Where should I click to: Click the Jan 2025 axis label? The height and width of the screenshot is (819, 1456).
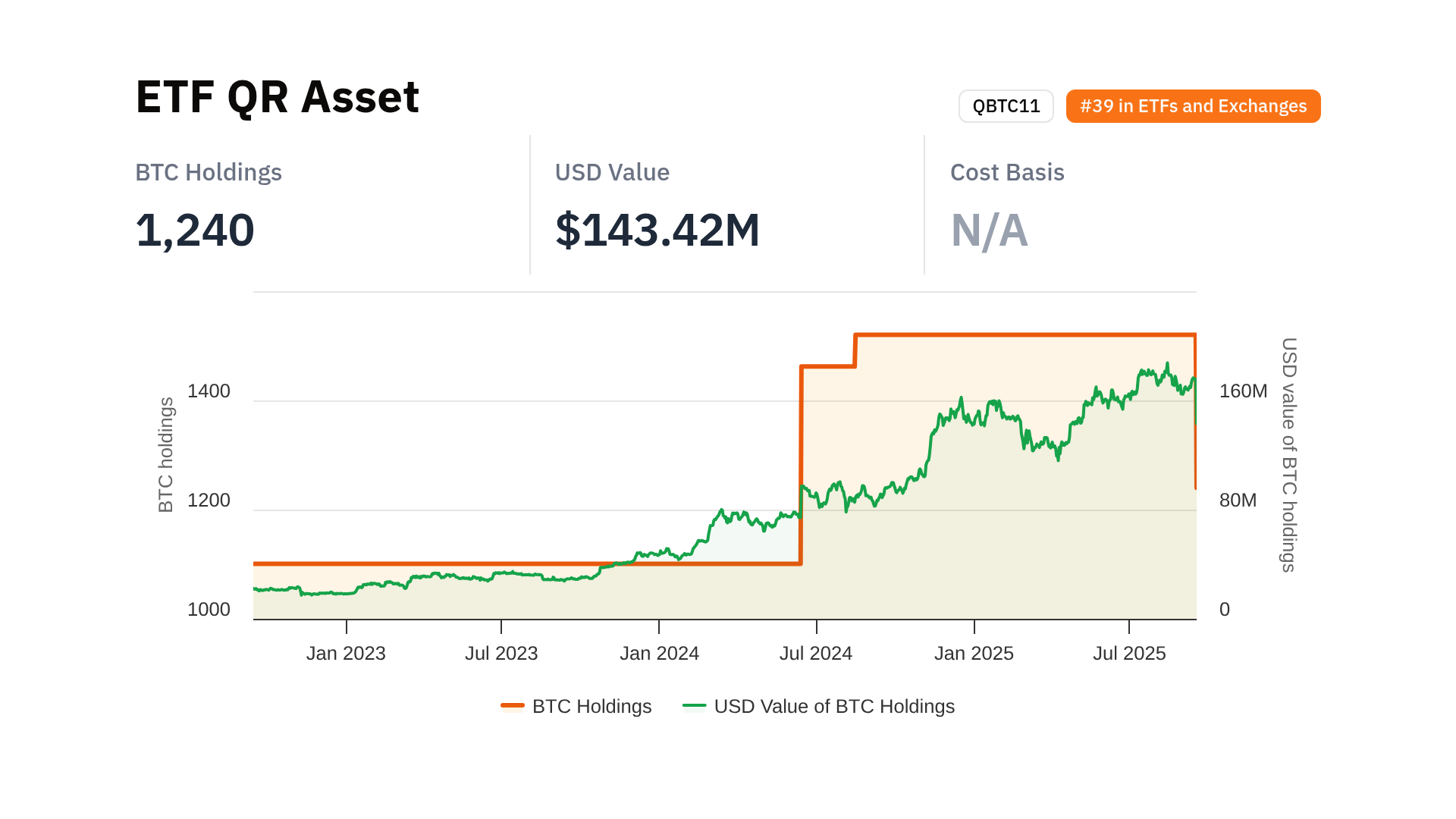[974, 653]
